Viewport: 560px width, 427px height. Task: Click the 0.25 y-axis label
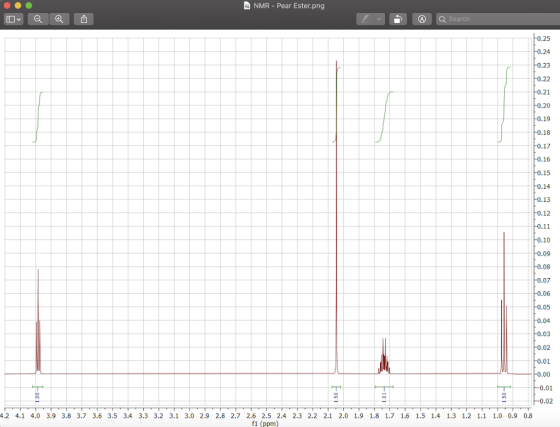click(x=544, y=38)
